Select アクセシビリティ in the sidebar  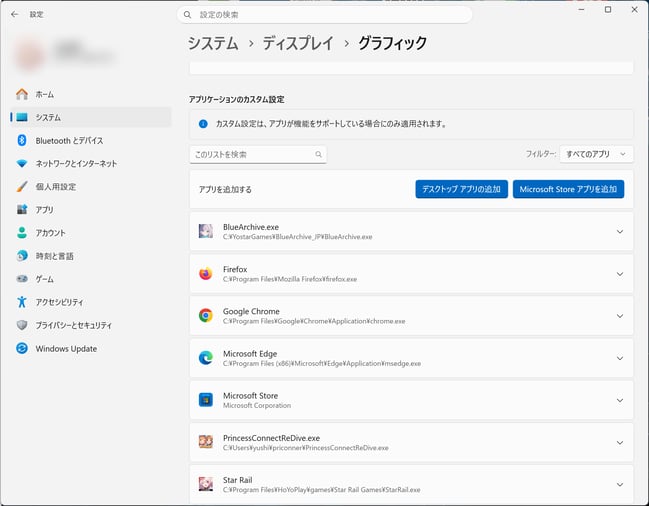click(x=91, y=302)
